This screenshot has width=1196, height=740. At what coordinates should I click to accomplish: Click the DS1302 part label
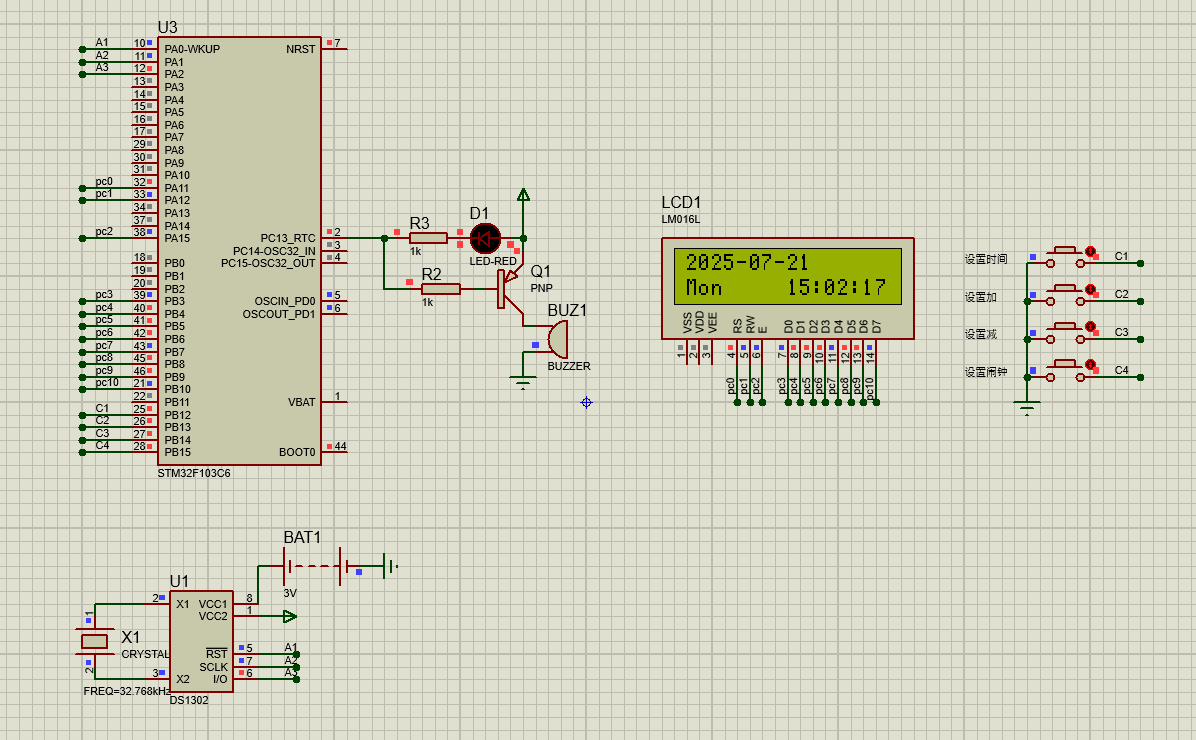188,700
